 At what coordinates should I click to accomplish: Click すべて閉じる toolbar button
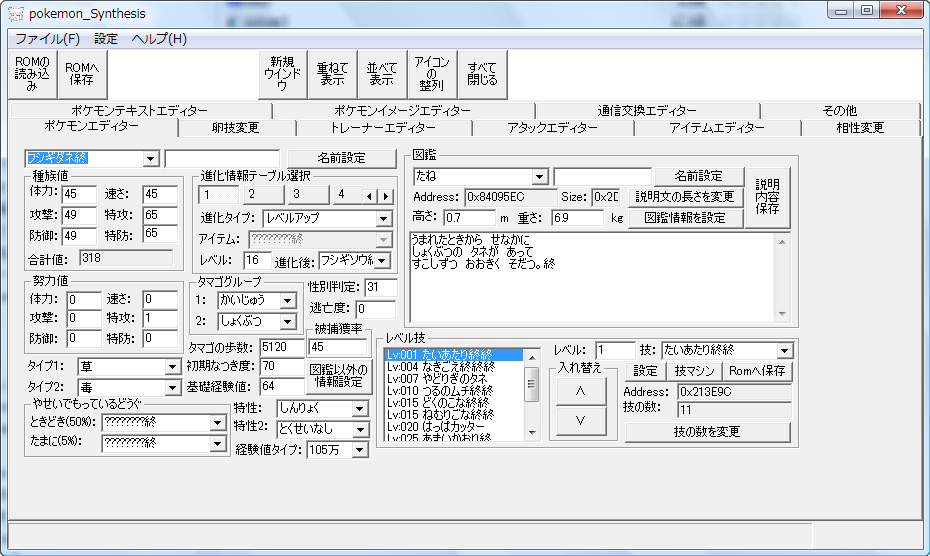click(x=482, y=74)
